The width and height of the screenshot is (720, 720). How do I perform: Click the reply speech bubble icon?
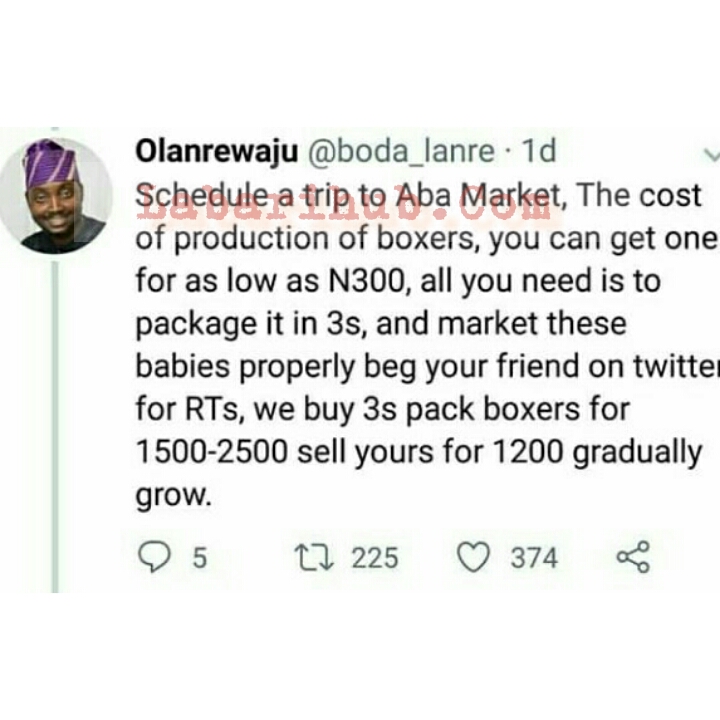point(154,557)
